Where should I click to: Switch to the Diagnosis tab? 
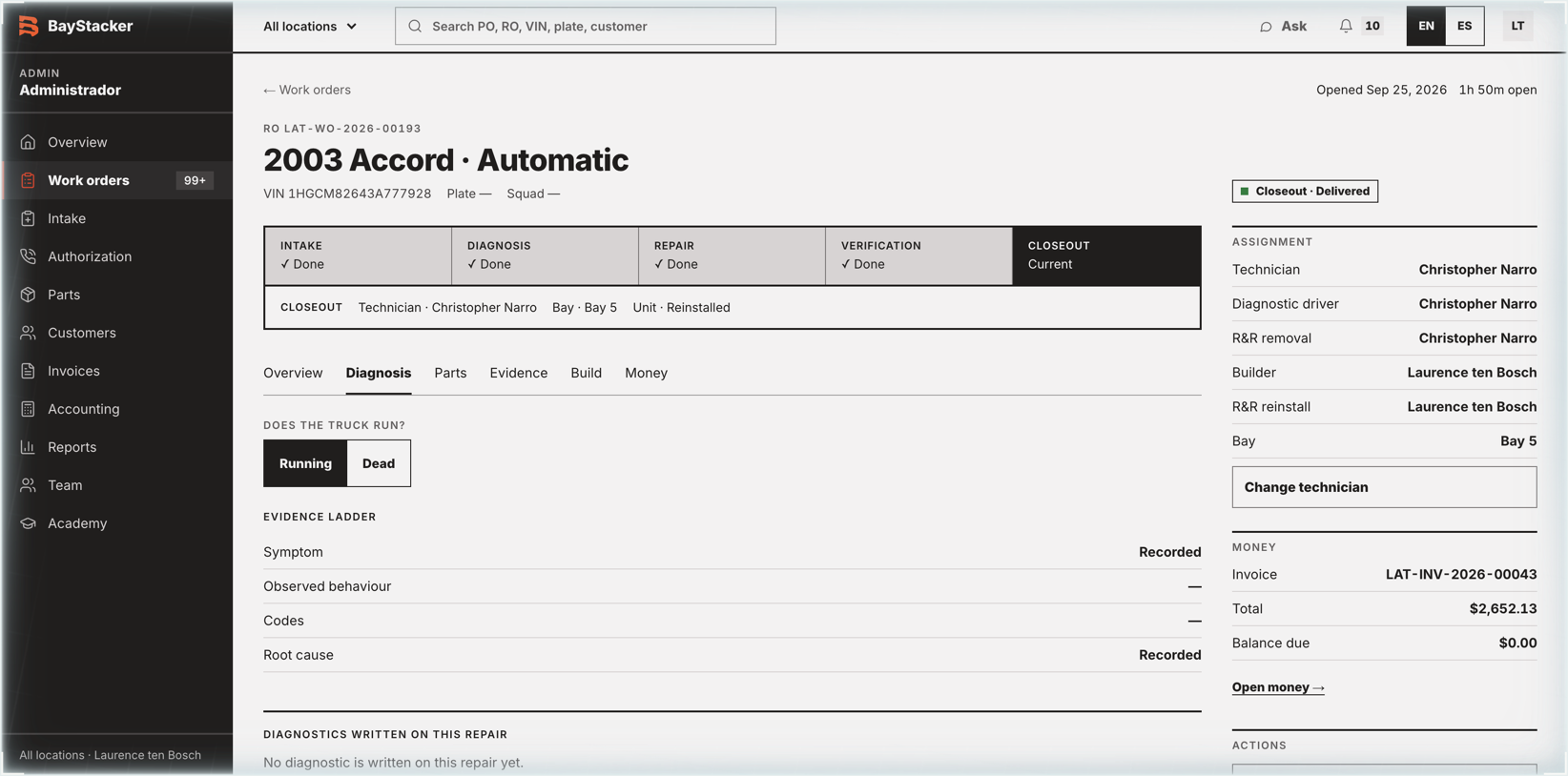point(379,373)
